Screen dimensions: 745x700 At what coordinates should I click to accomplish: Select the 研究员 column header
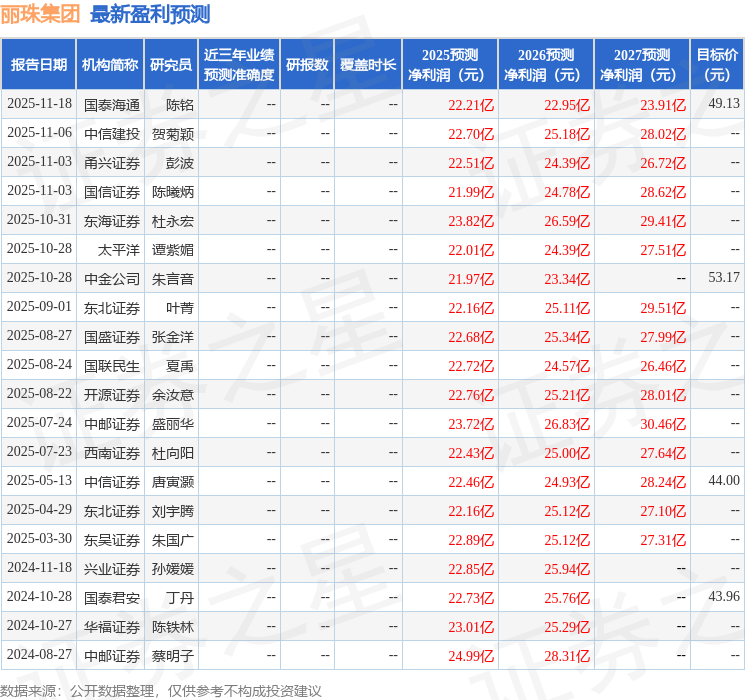point(171,65)
